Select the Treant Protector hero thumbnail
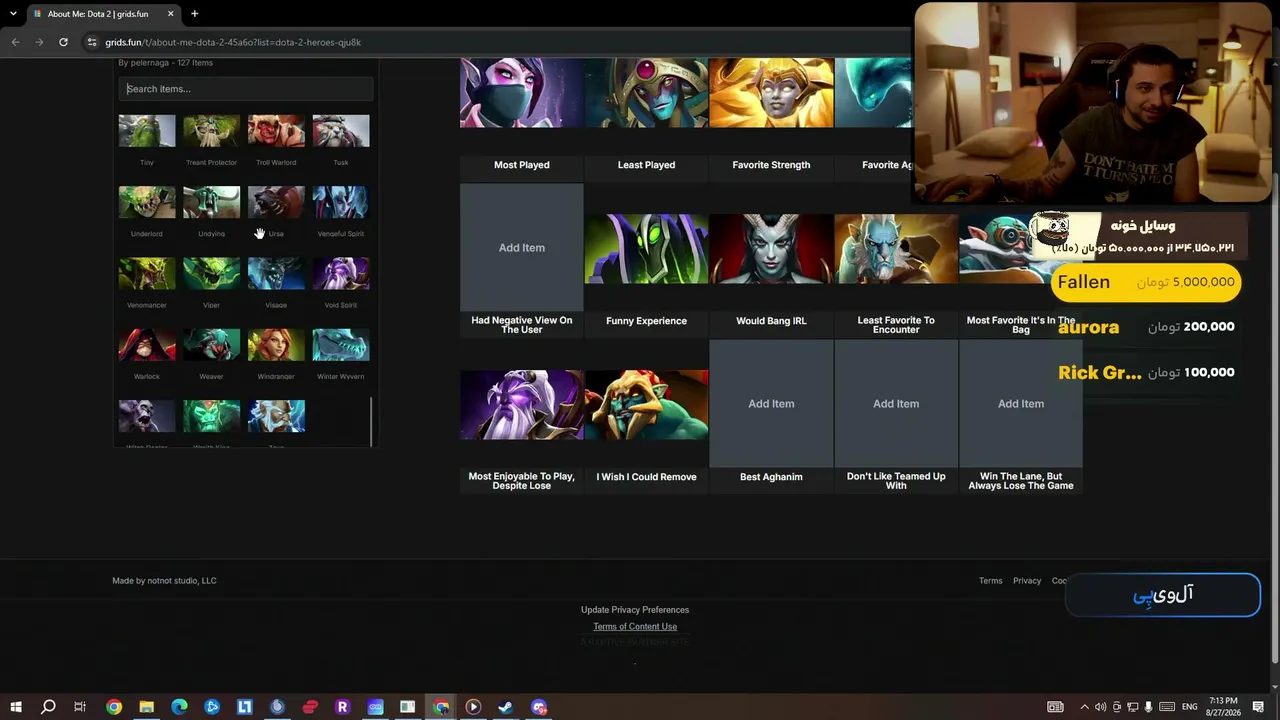The width and height of the screenshot is (1280, 720). point(211,131)
